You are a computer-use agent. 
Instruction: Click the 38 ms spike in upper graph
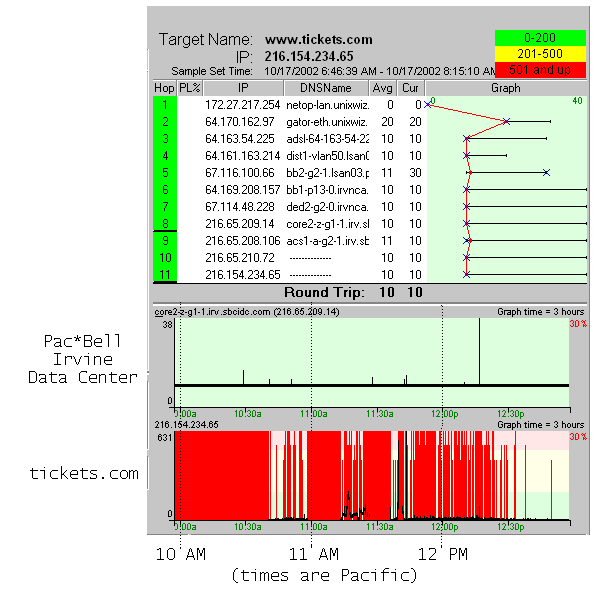click(x=479, y=351)
